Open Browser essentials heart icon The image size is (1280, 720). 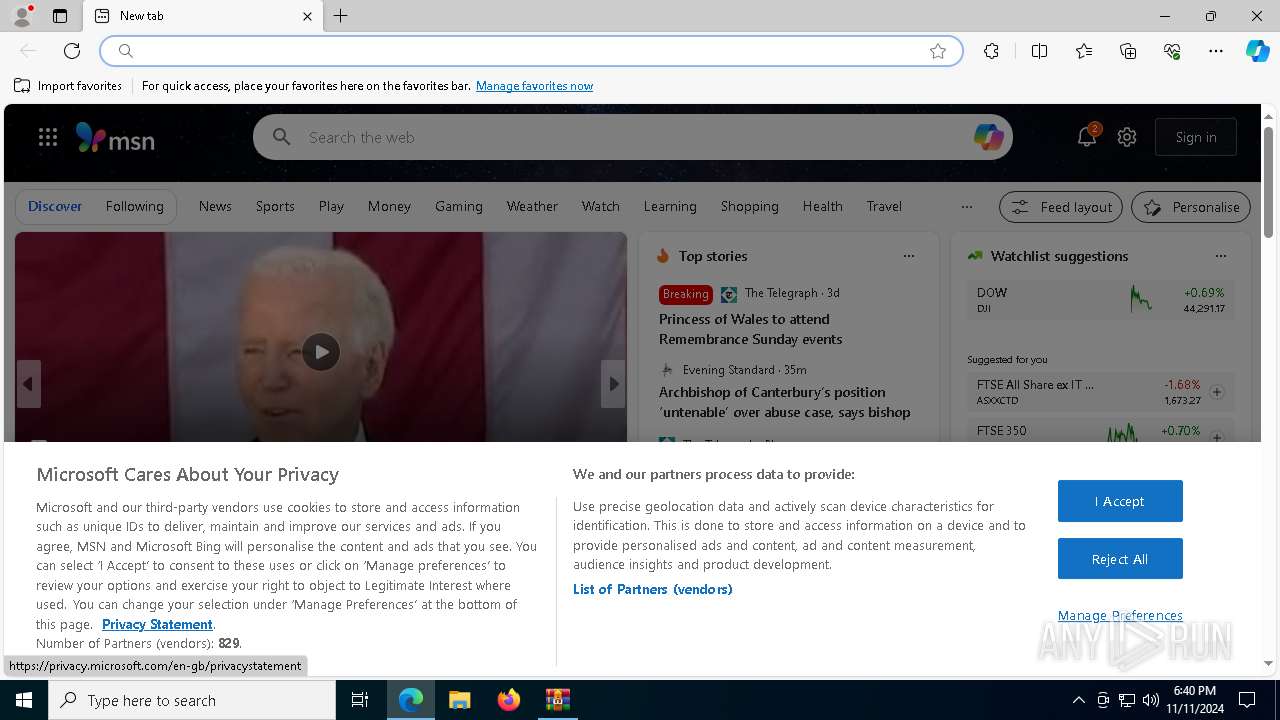[x=1172, y=51]
